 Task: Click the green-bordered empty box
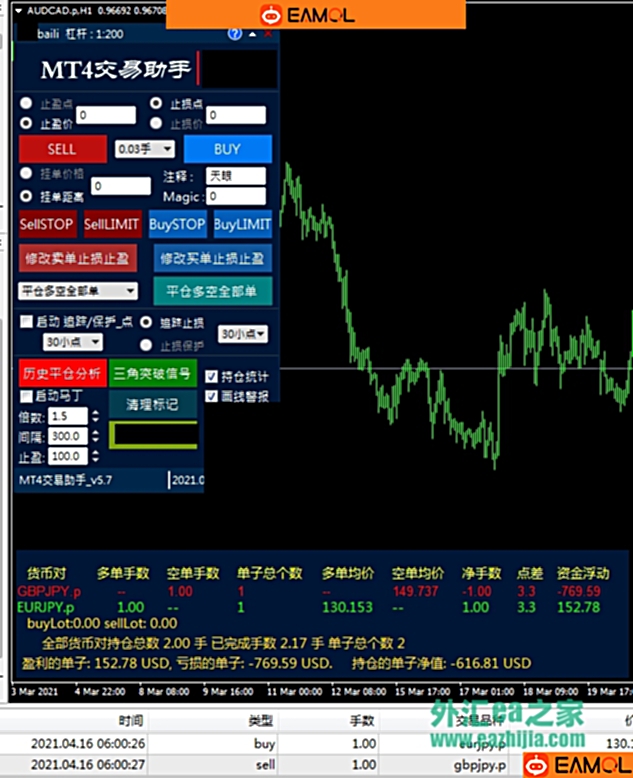153,435
